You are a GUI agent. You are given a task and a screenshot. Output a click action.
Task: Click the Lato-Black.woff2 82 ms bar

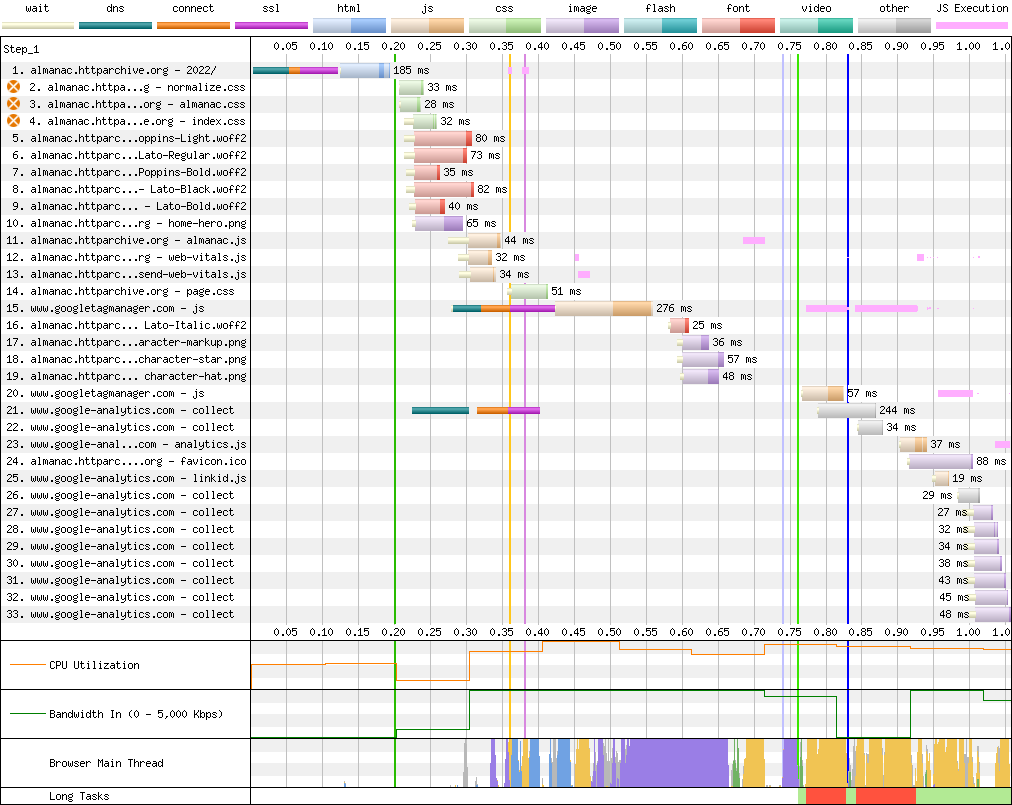[443, 189]
